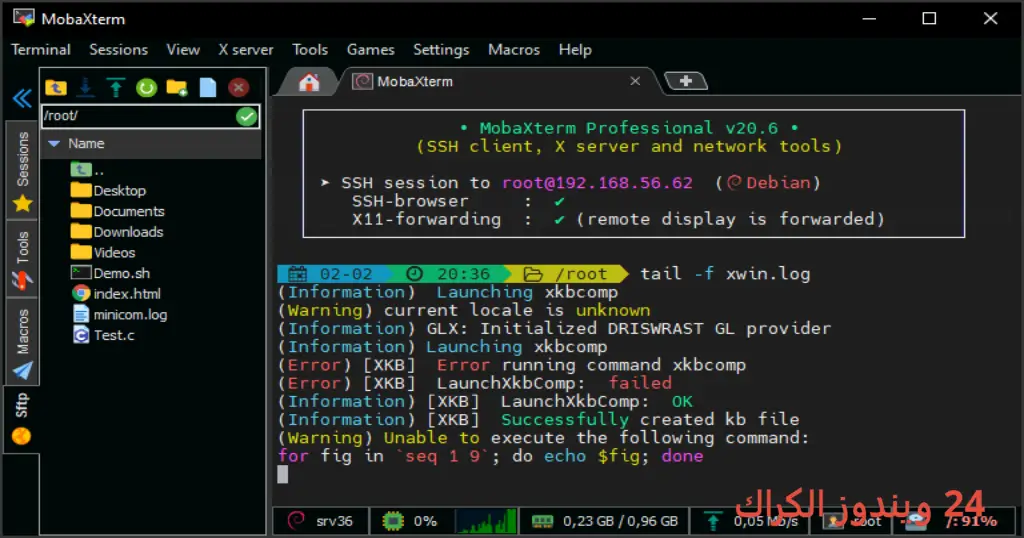The width and height of the screenshot is (1024, 538).
Task: Select the minicom.log file
Action: [120, 315]
